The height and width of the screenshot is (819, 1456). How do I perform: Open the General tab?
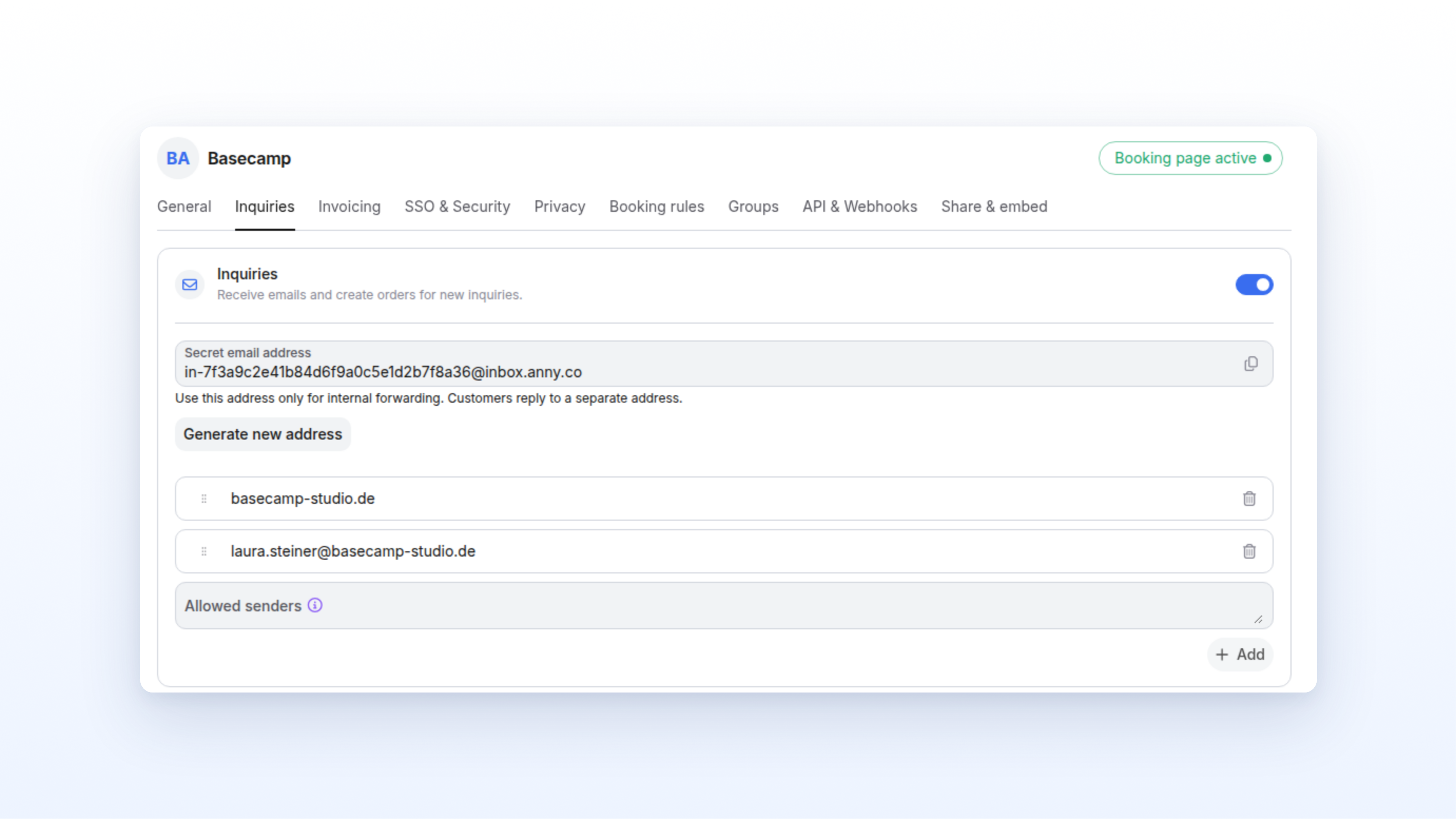185,207
